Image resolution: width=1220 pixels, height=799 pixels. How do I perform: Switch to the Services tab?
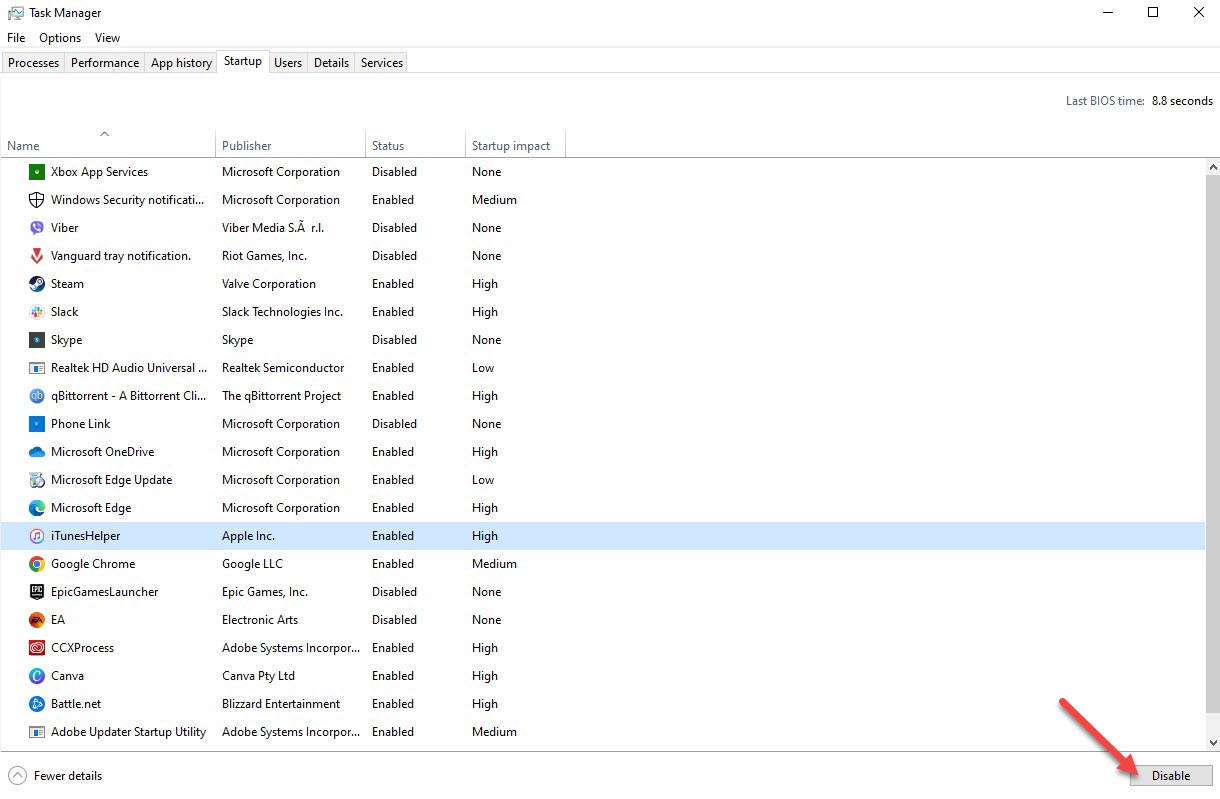[382, 63]
